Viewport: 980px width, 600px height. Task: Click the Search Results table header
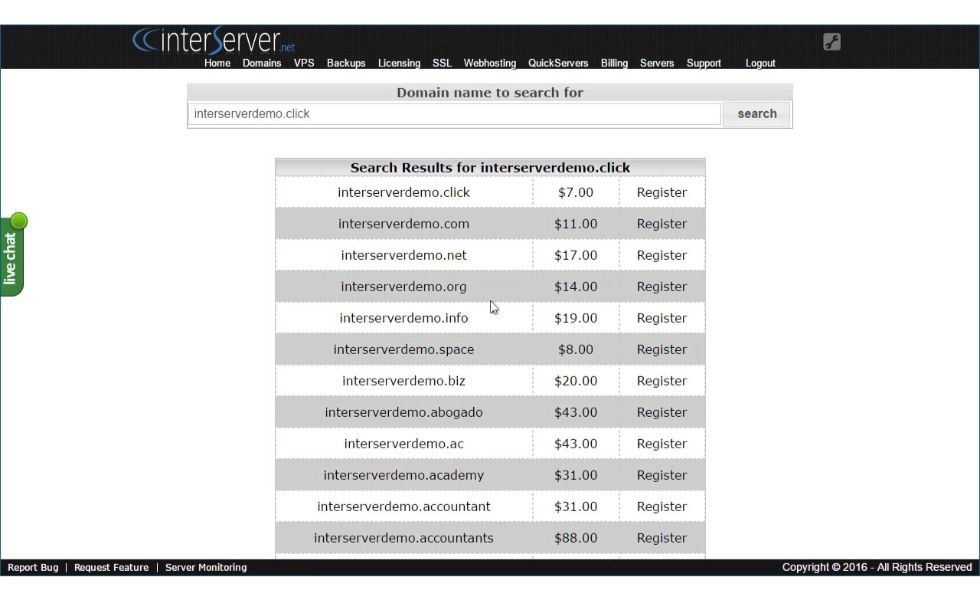coord(490,168)
